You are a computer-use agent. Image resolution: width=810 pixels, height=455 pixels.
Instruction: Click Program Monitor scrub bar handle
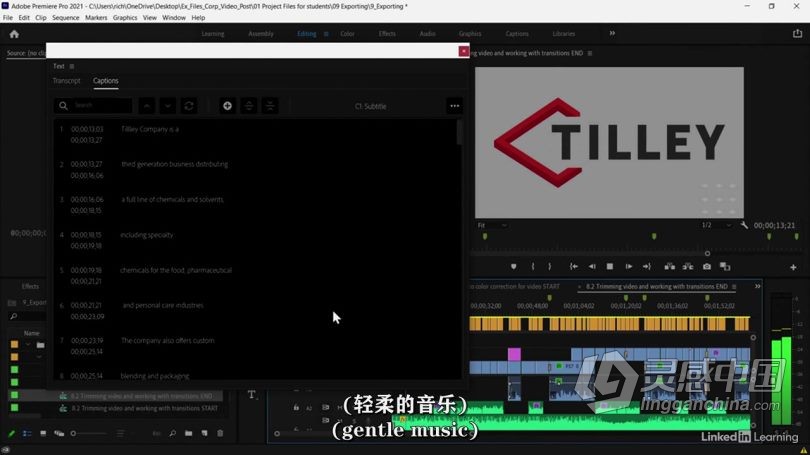click(707, 254)
